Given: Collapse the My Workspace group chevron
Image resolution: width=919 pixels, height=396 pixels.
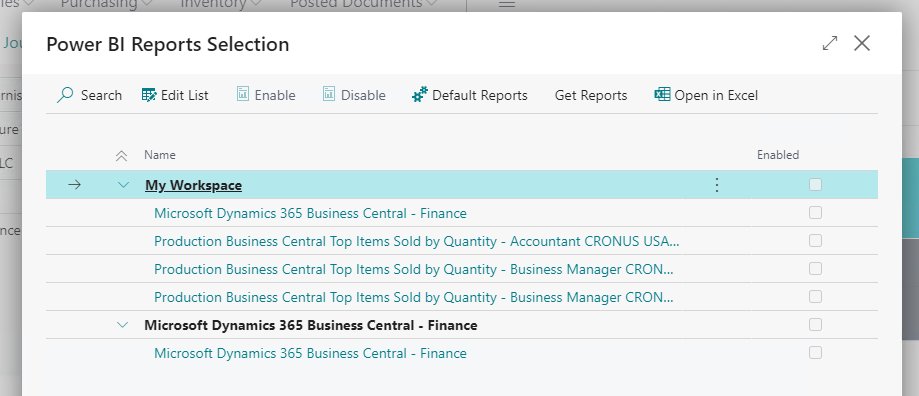Looking at the screenshot, I should (x=123, y=185).
